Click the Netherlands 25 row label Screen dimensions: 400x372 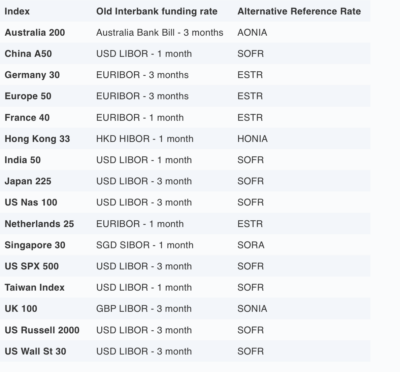pos(39,224)
